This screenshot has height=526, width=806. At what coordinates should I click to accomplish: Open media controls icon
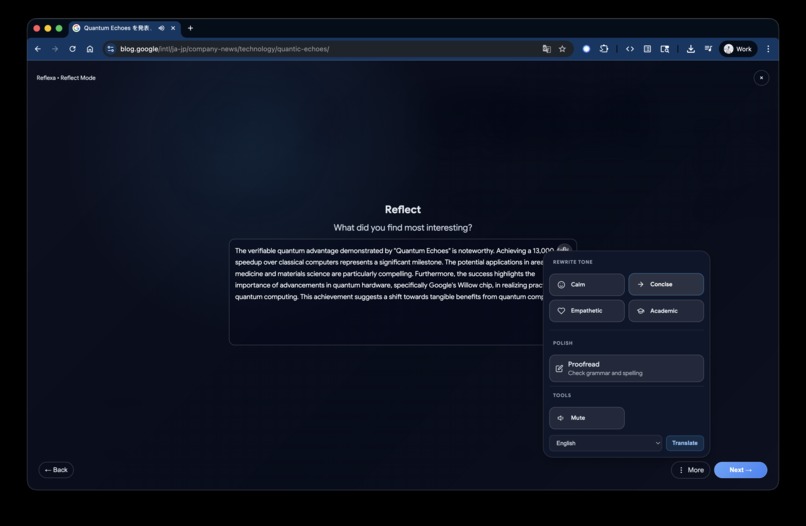point(708,49)
